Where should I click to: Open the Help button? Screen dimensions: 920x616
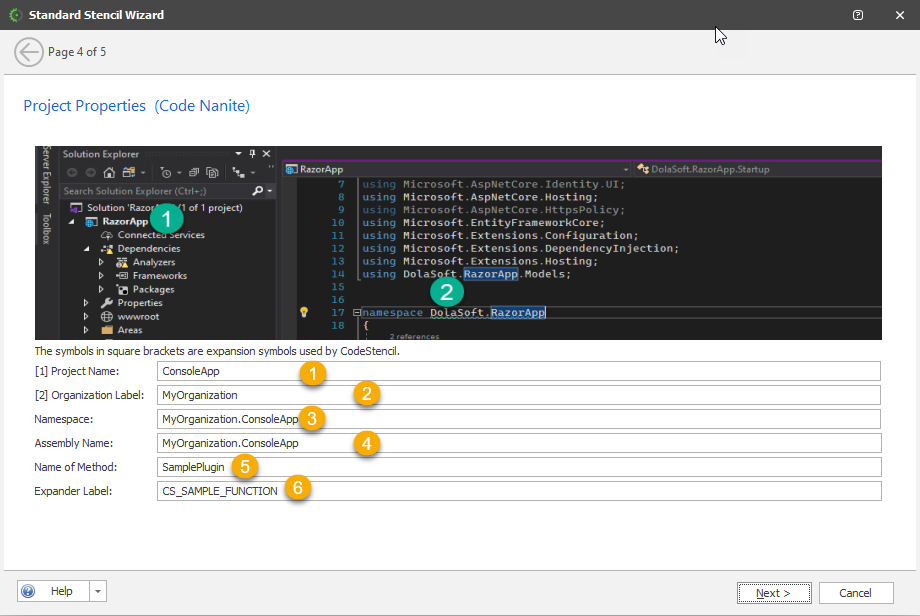61,592
